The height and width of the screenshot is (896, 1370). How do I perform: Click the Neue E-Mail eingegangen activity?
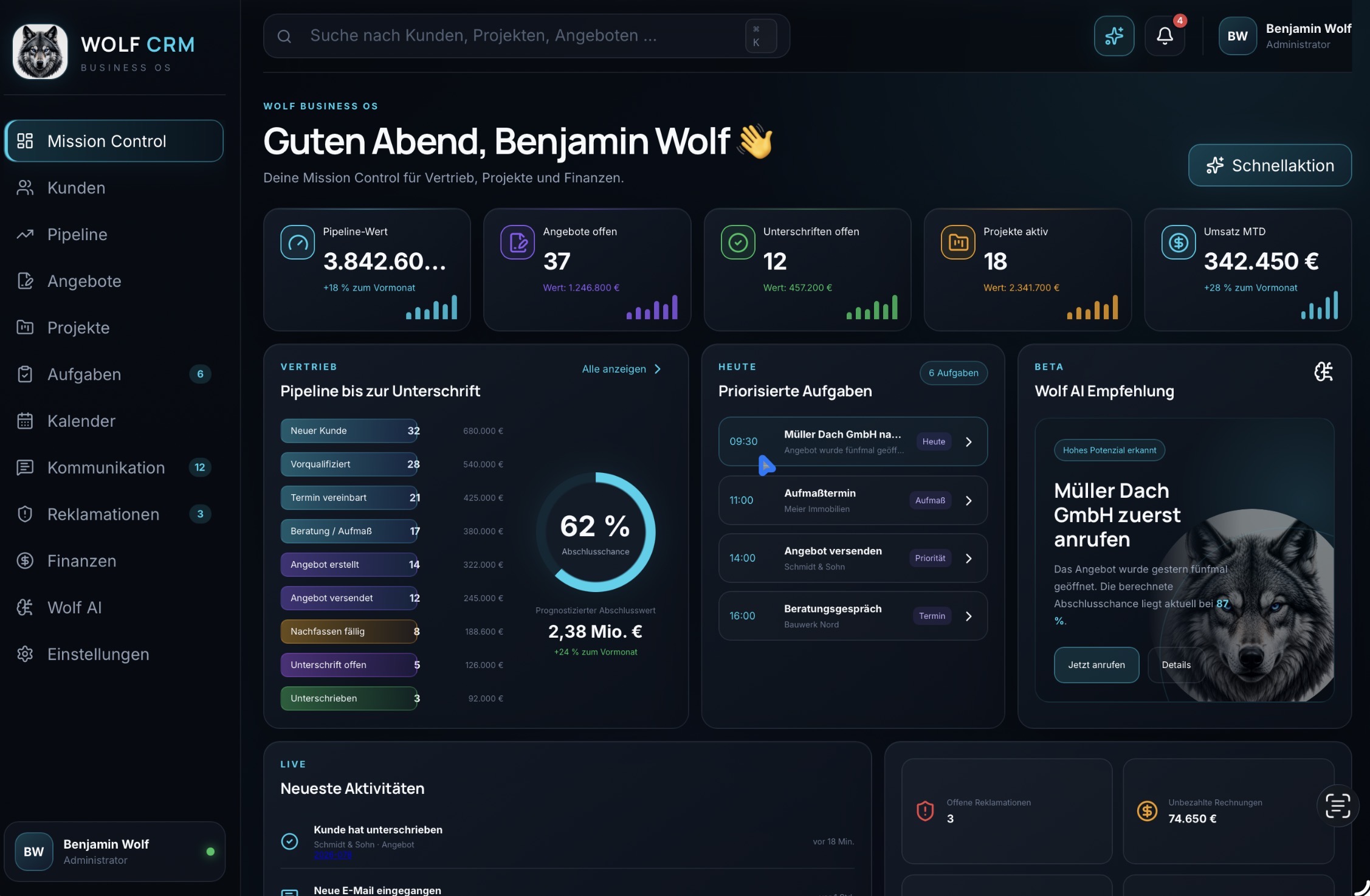pos(377,891)
